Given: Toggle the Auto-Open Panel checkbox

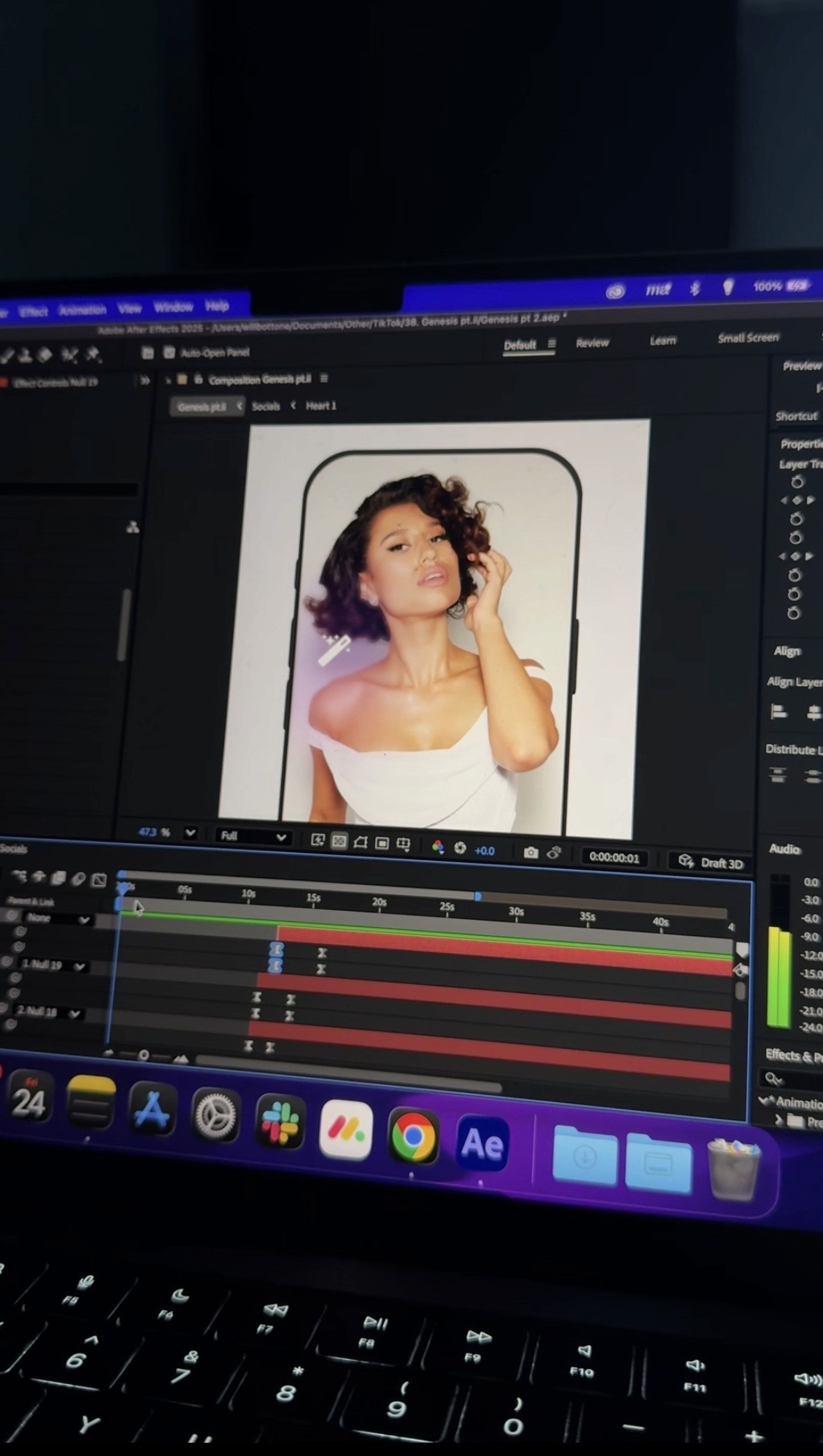Looking at the screenshot, I should (169, 352).
